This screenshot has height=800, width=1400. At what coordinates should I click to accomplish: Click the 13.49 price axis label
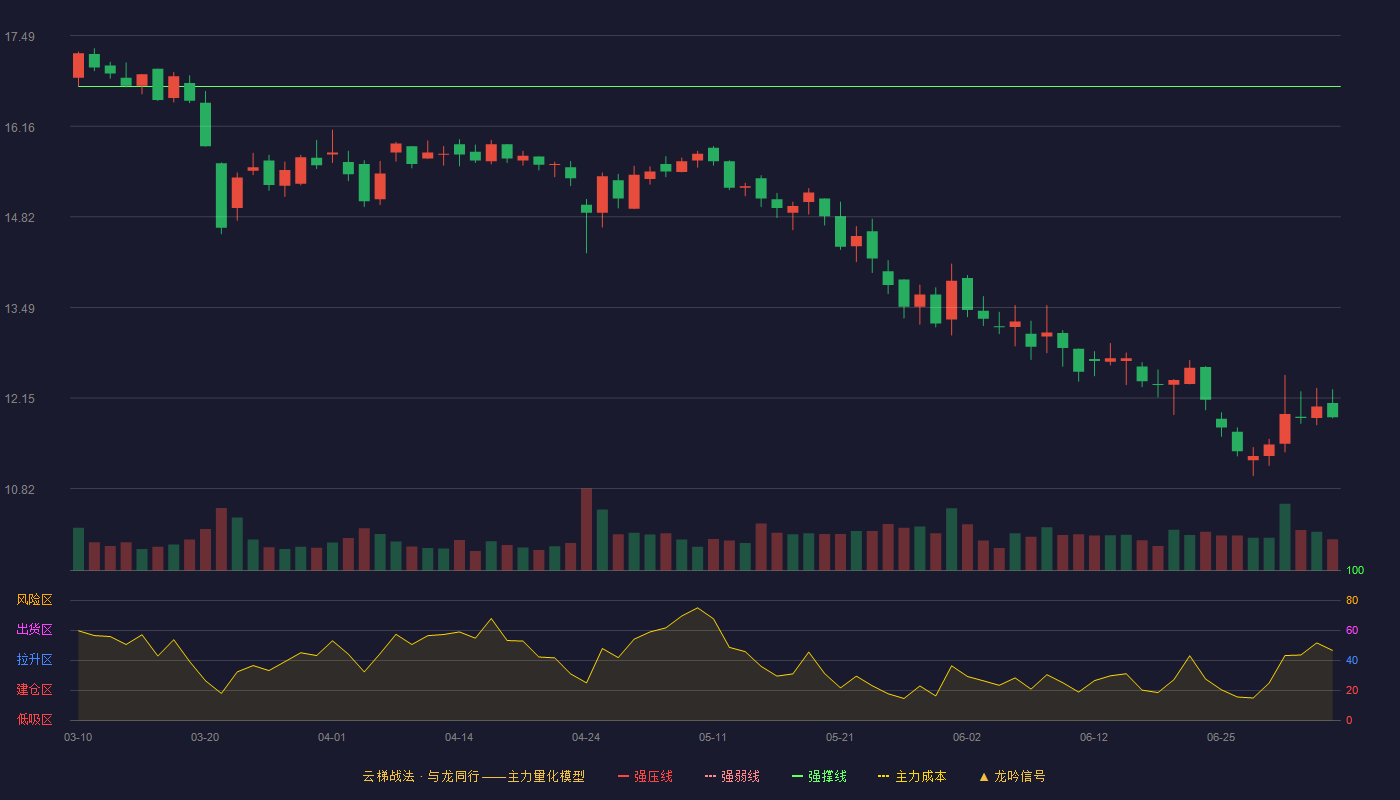tap(19, 309)
